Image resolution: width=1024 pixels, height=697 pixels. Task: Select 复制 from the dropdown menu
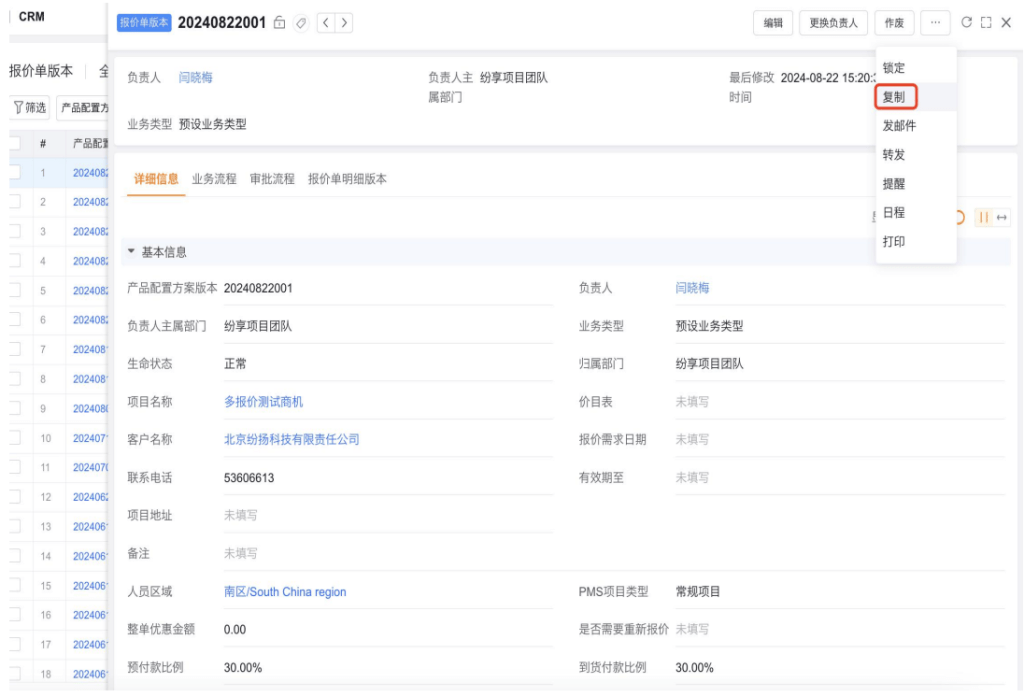(894, 97)
